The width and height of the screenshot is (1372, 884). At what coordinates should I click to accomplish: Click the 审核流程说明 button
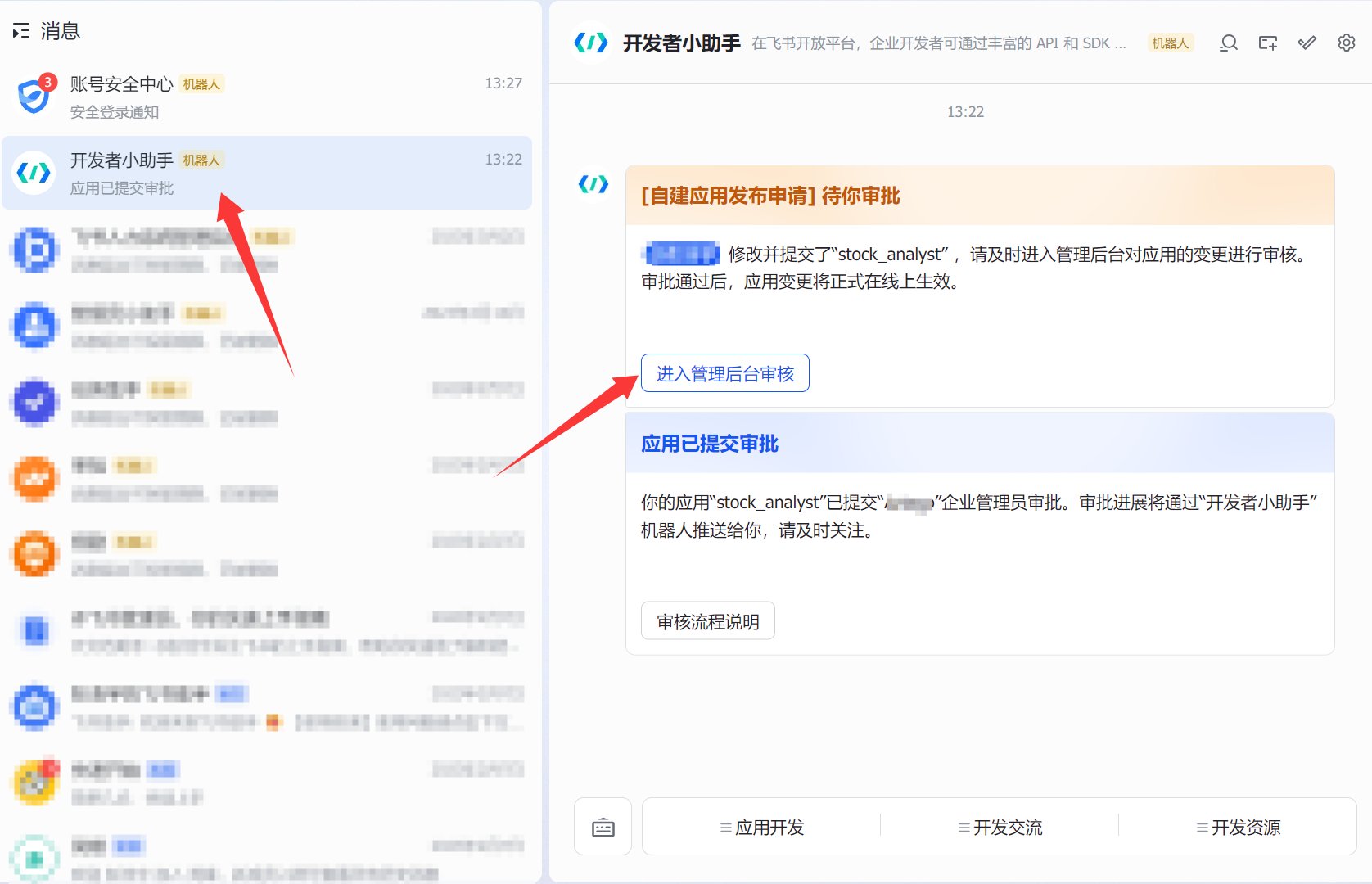point(708,621)
